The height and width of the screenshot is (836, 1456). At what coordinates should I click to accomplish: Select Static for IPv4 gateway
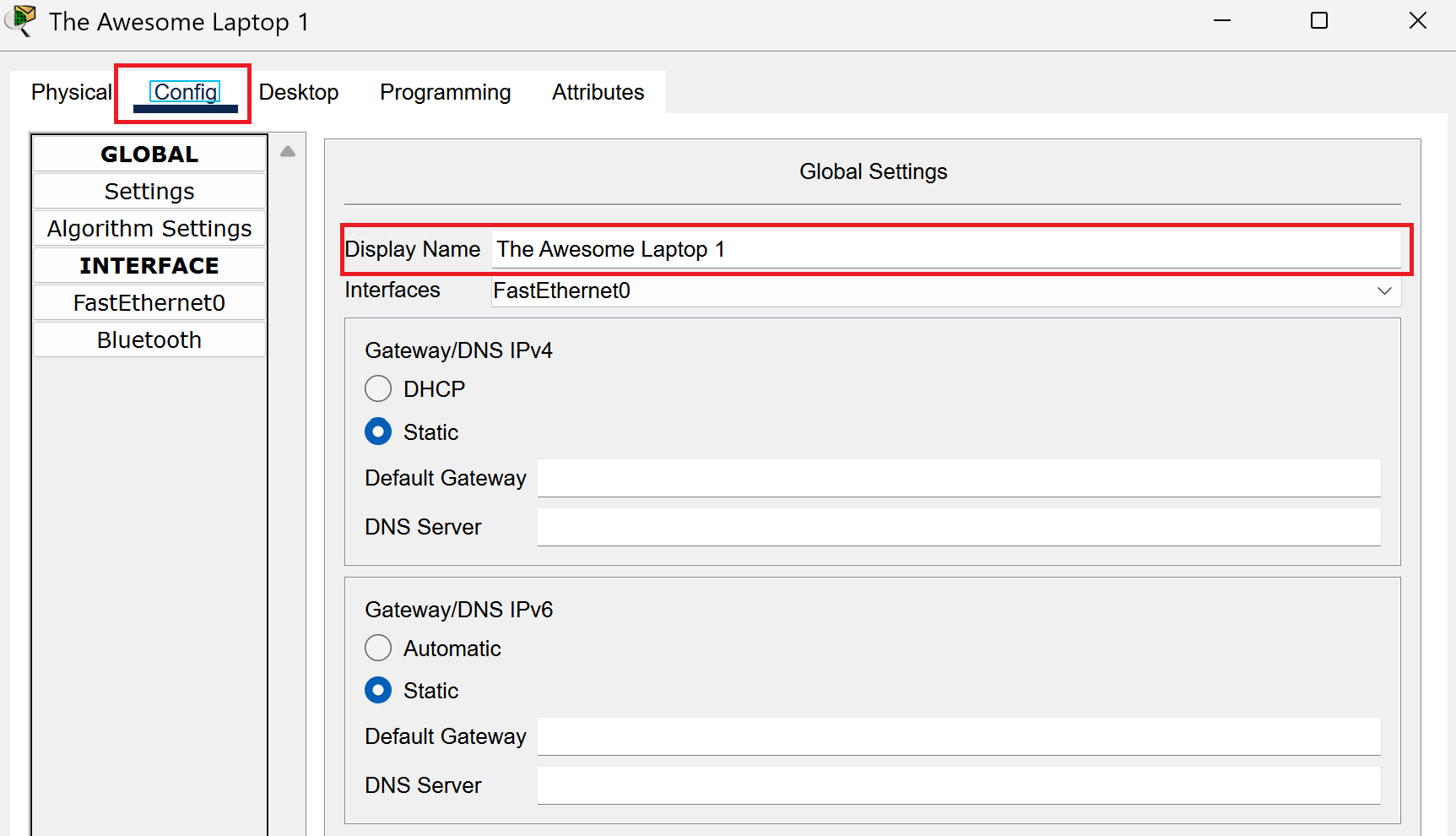(x=378, y=432)
